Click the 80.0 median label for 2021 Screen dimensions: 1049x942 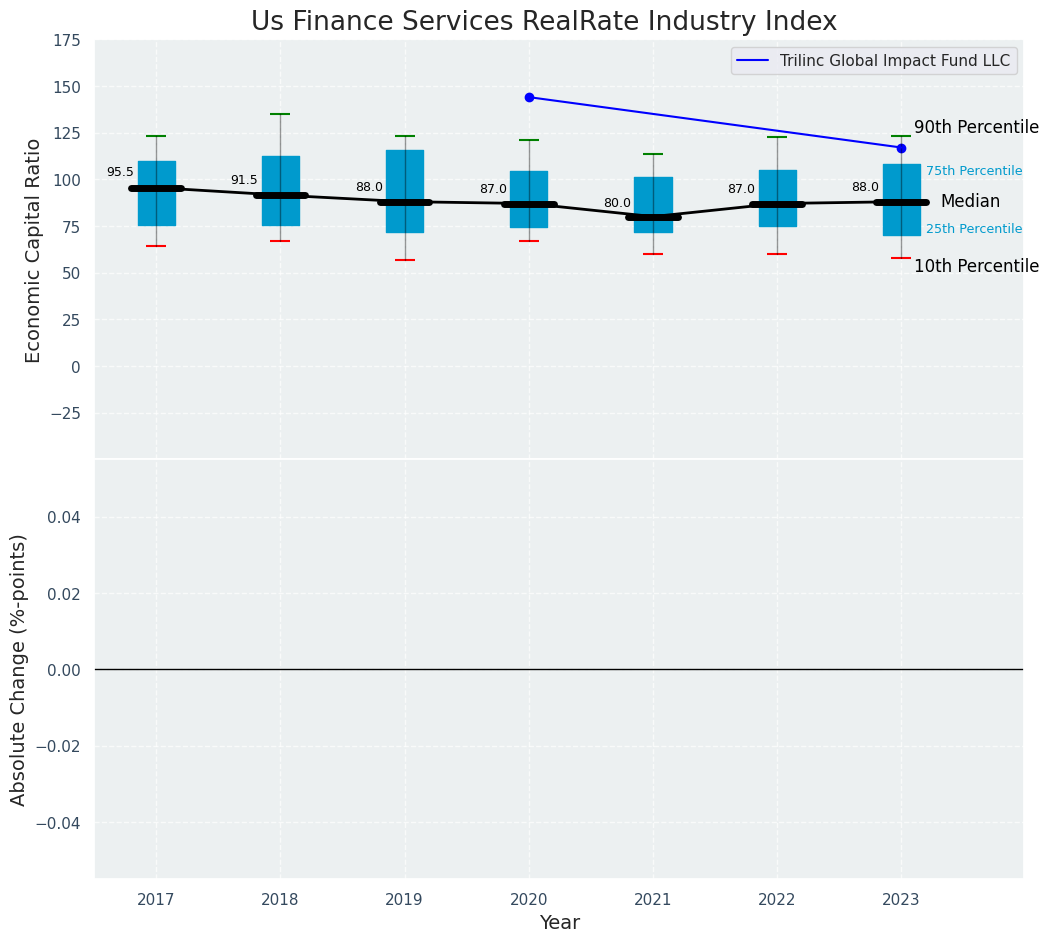(x=617, y=203)
